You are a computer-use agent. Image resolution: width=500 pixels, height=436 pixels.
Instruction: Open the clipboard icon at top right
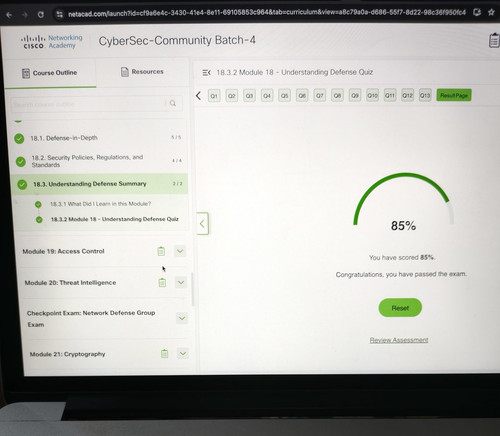pyautogui.click(x=494, y=40)
